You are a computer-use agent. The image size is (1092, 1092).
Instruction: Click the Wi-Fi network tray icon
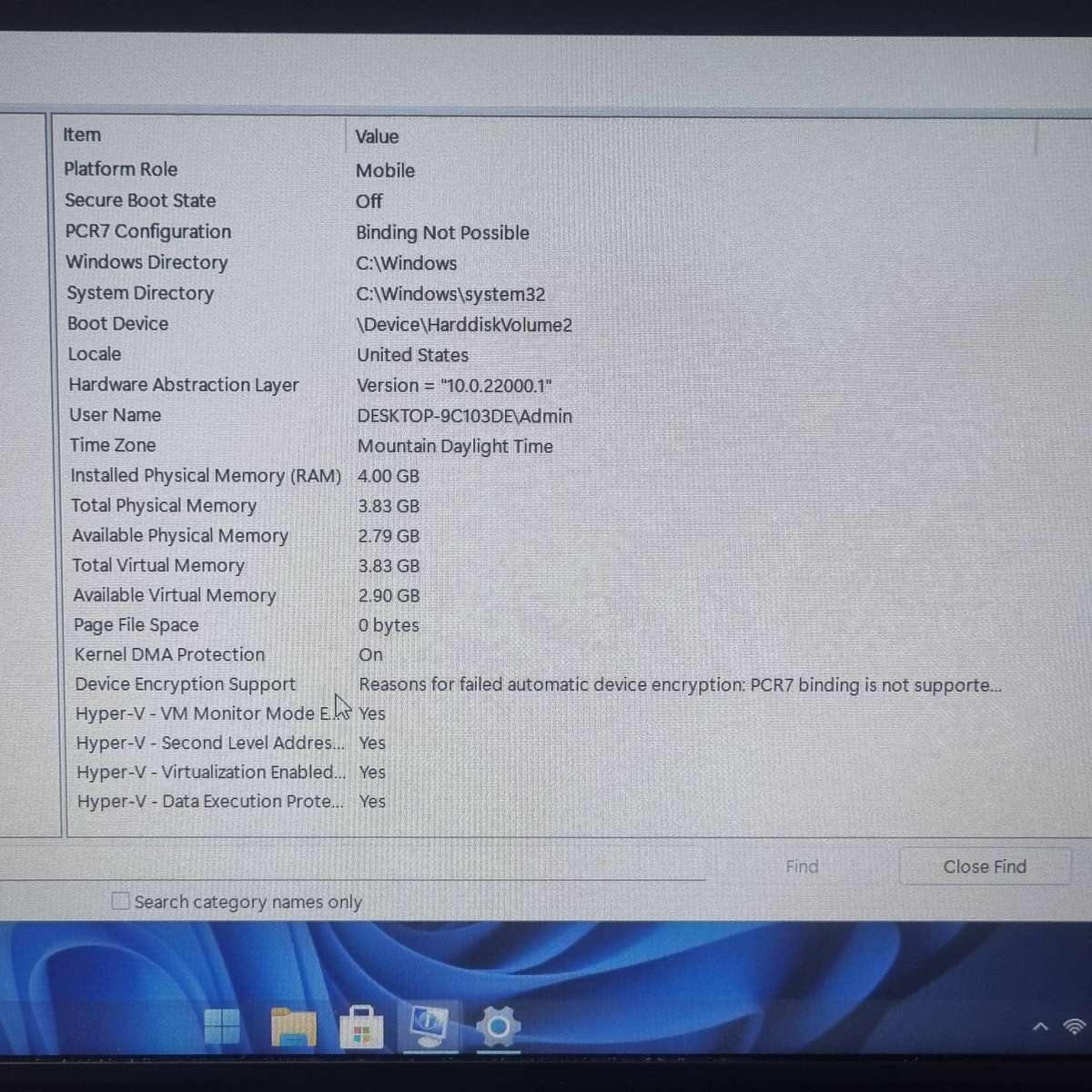pos(1075,1027)
